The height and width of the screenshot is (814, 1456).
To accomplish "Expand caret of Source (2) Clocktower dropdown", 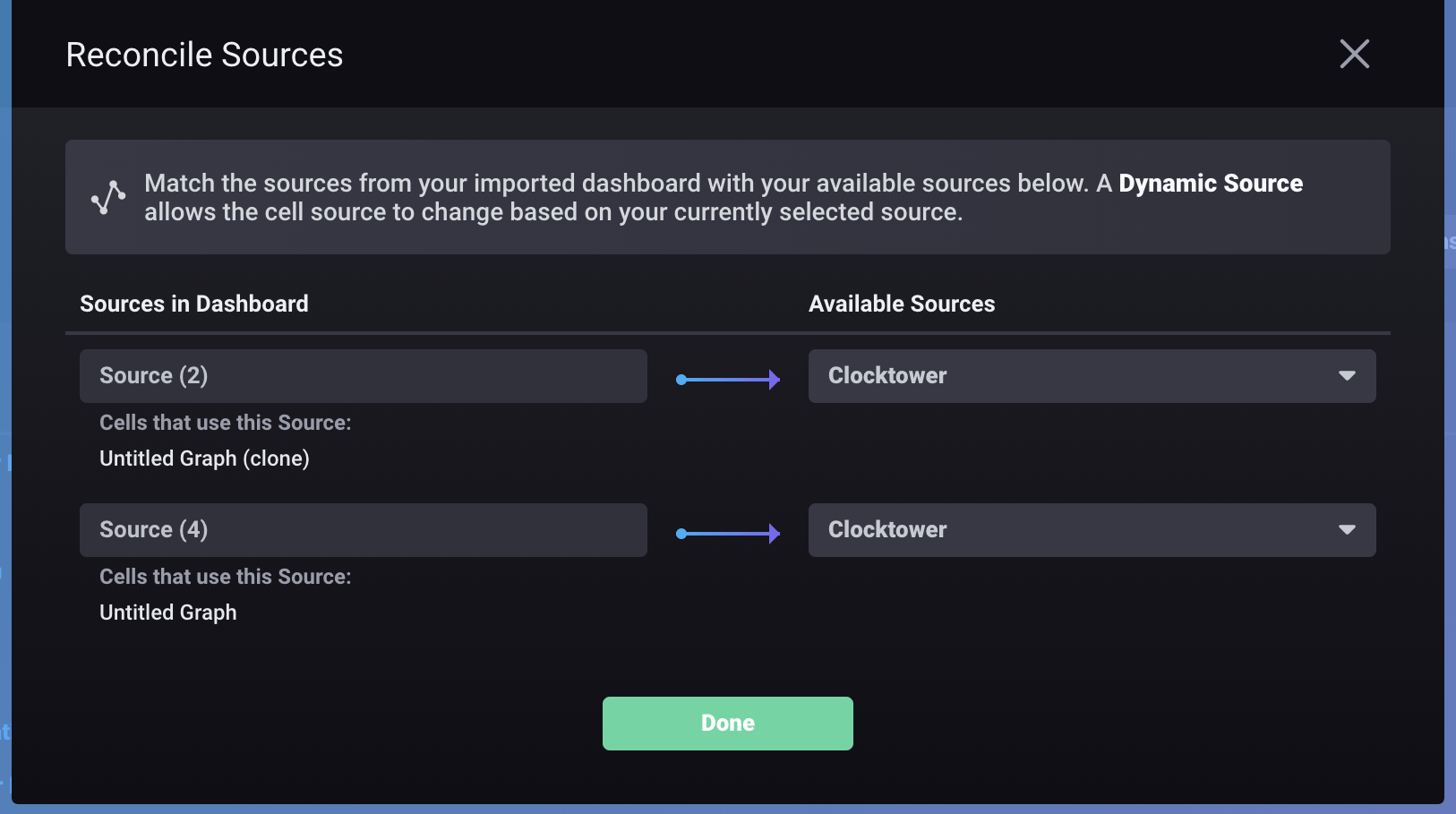I will click(x=1347, y=376).
